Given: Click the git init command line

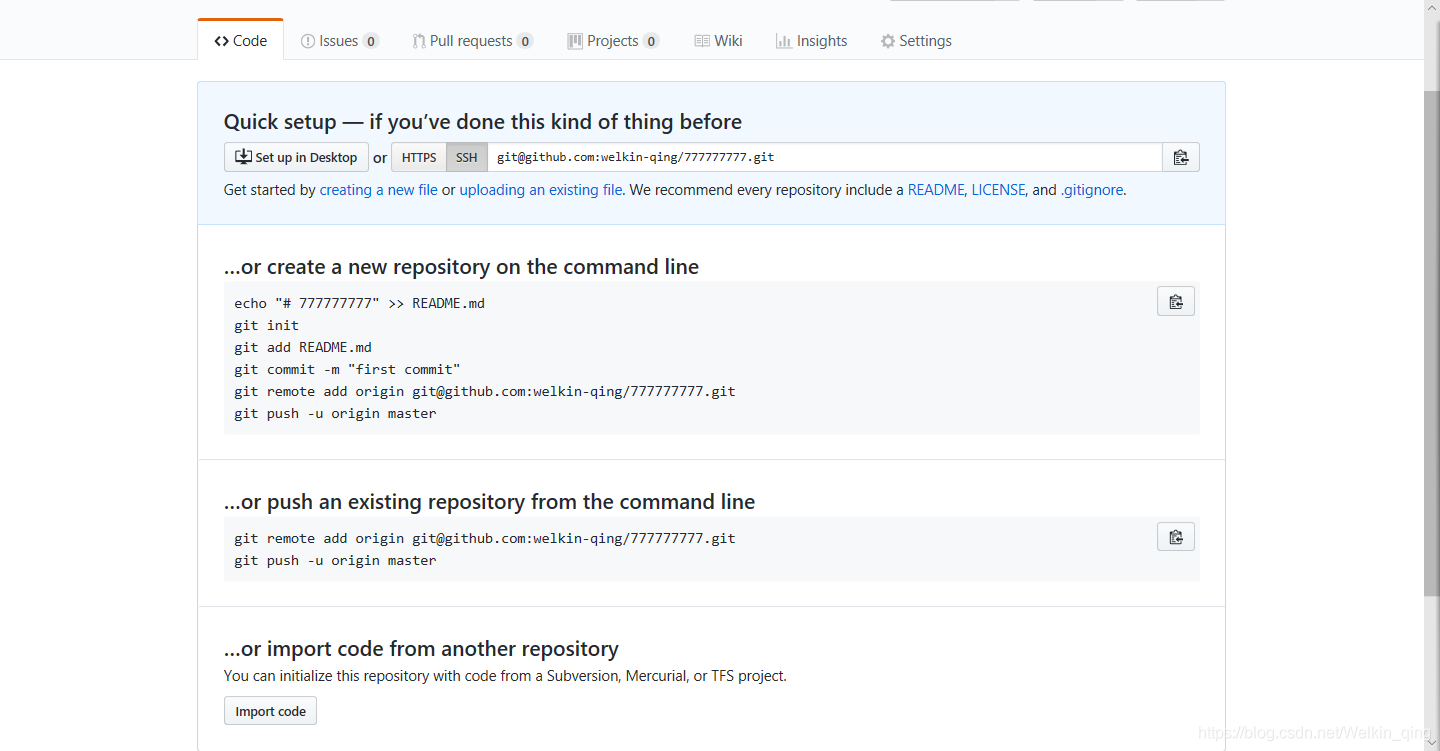Looking at the screenshot, I should [x=267, y=325].
